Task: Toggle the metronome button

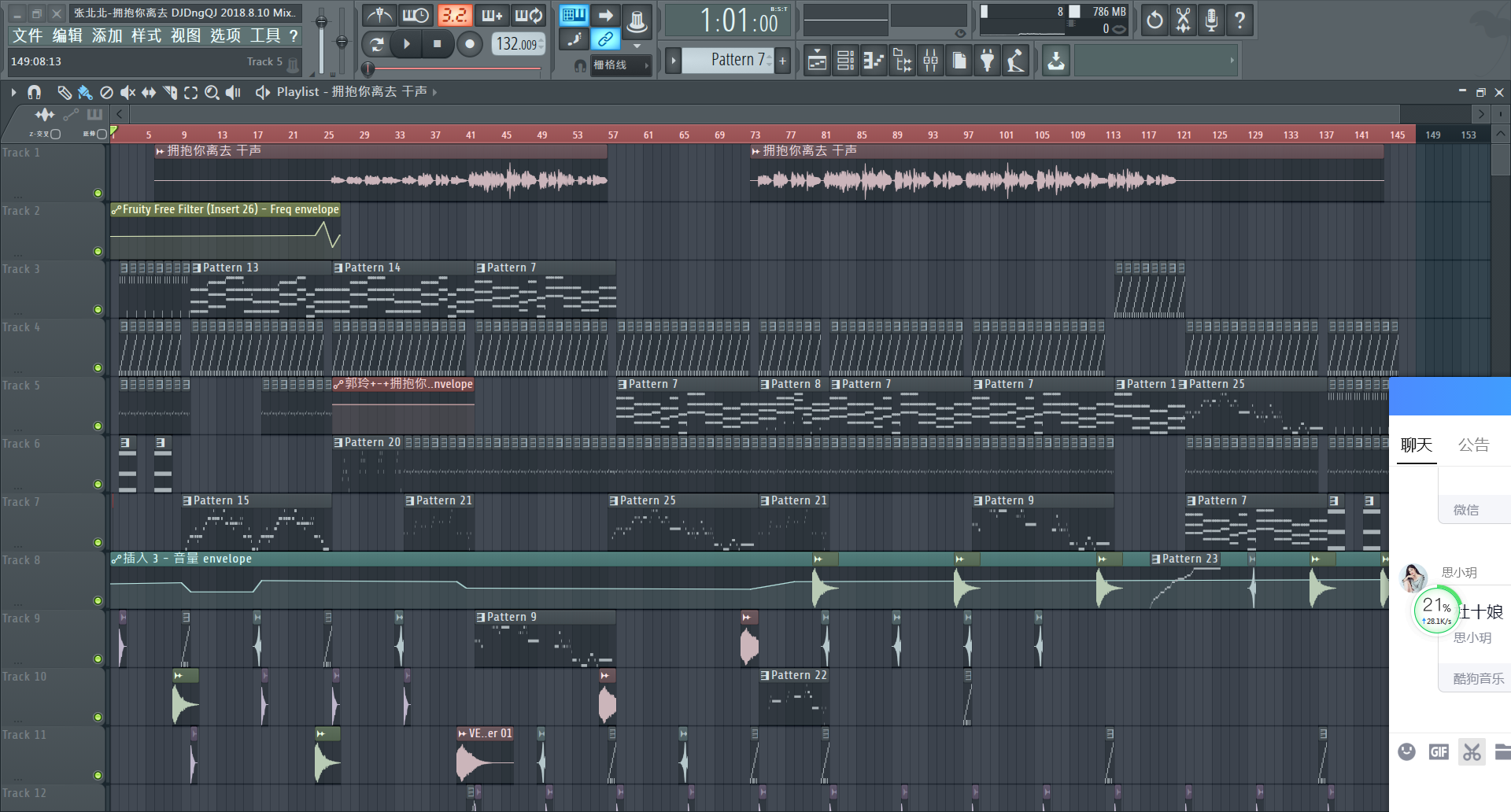Action: click(x=380, y=16)
